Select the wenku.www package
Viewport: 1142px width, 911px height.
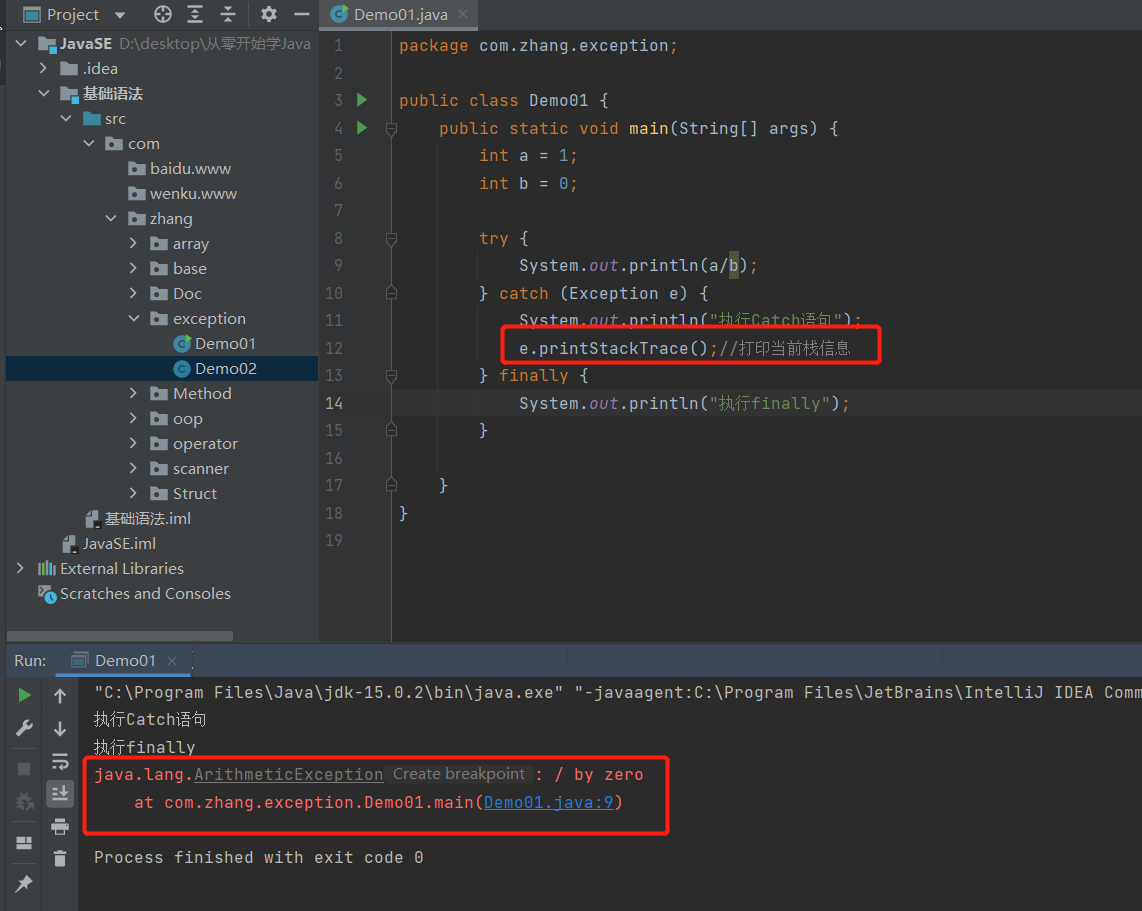click(183, 194)
